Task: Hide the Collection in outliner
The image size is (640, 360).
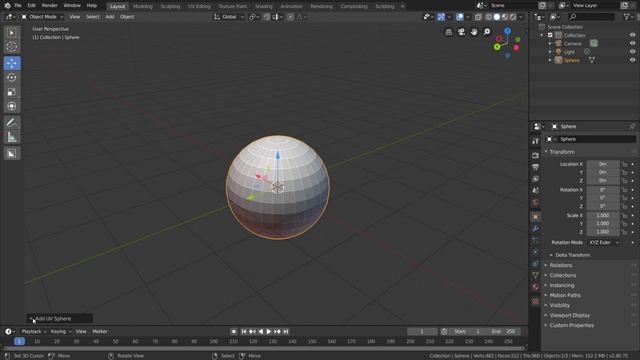Action: (632, 35)
